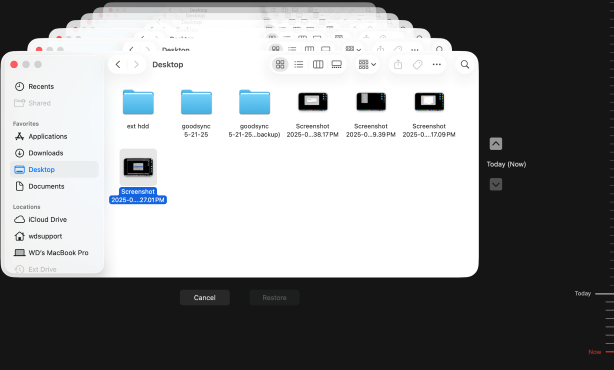This screenshot has width=614, height=370.
Task: Click the Today marker on the timeline
Action: coord(583,293)
